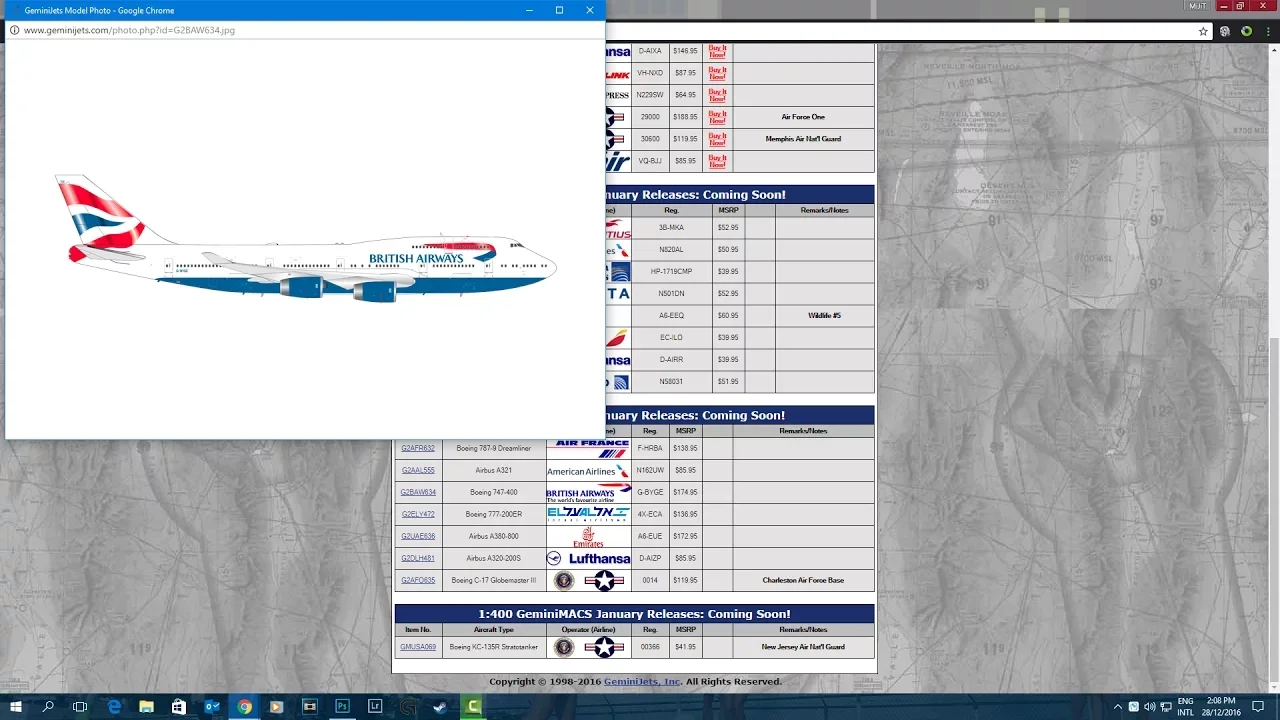
Task: Click Buy It Now for Air Force One
Action: click(x=717, y=117)
